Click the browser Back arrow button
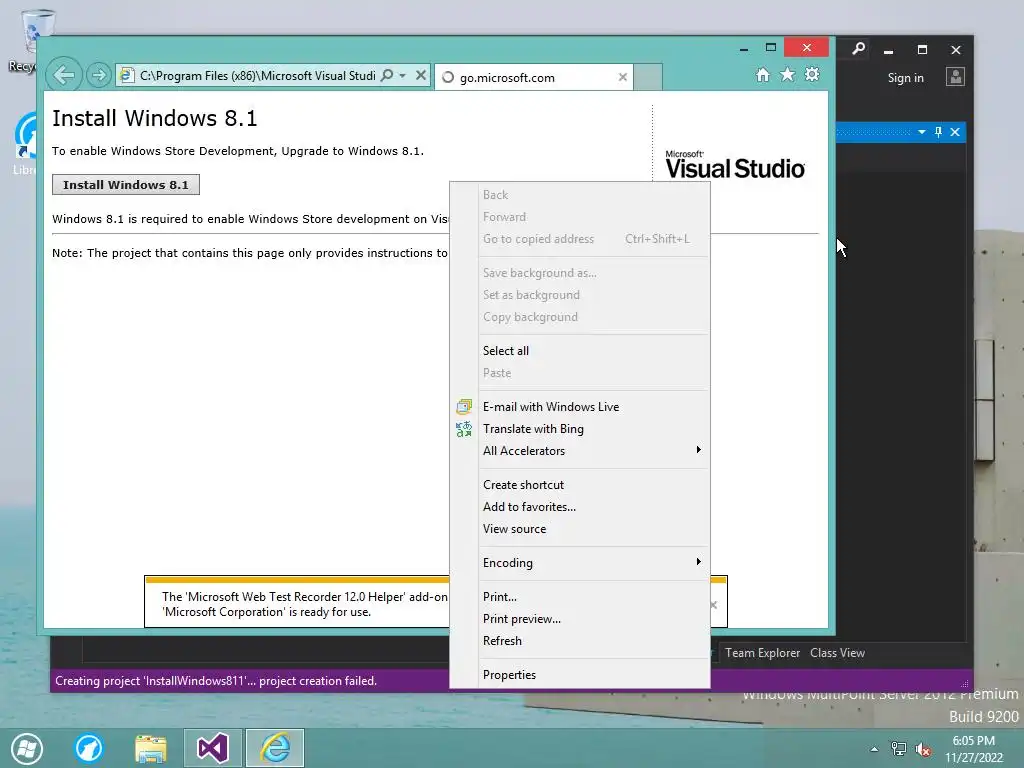1024x768 pixels. pyautogui.click(x=64, y=75)
